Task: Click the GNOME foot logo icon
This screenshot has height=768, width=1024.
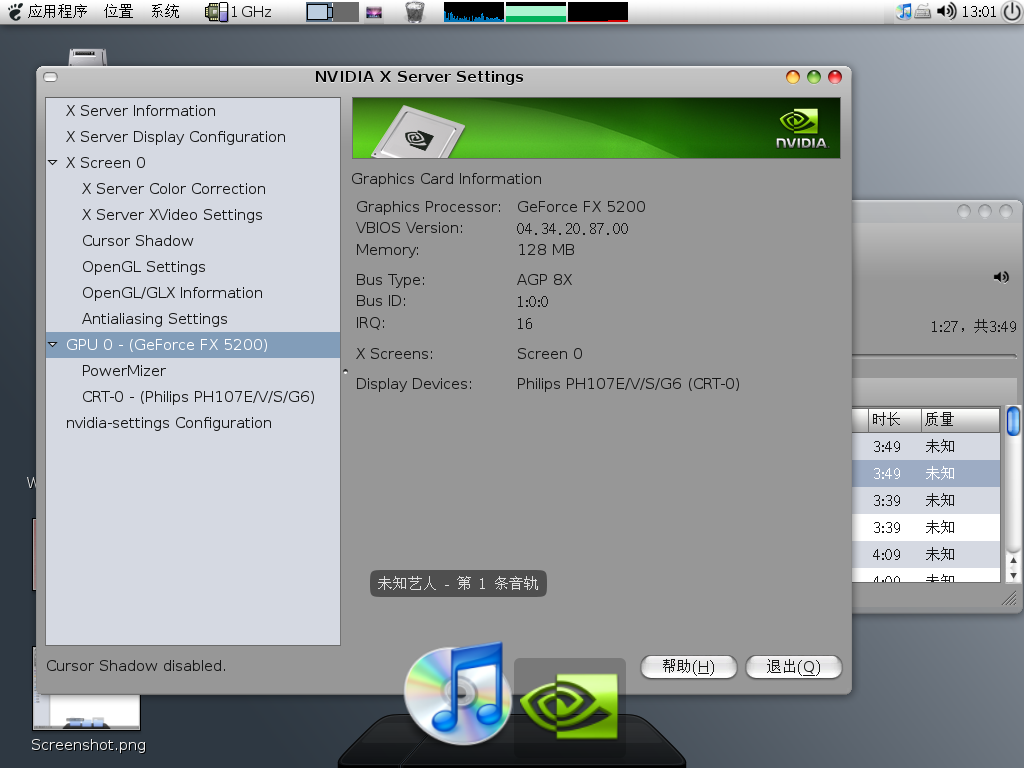Action: coord(14,12)
